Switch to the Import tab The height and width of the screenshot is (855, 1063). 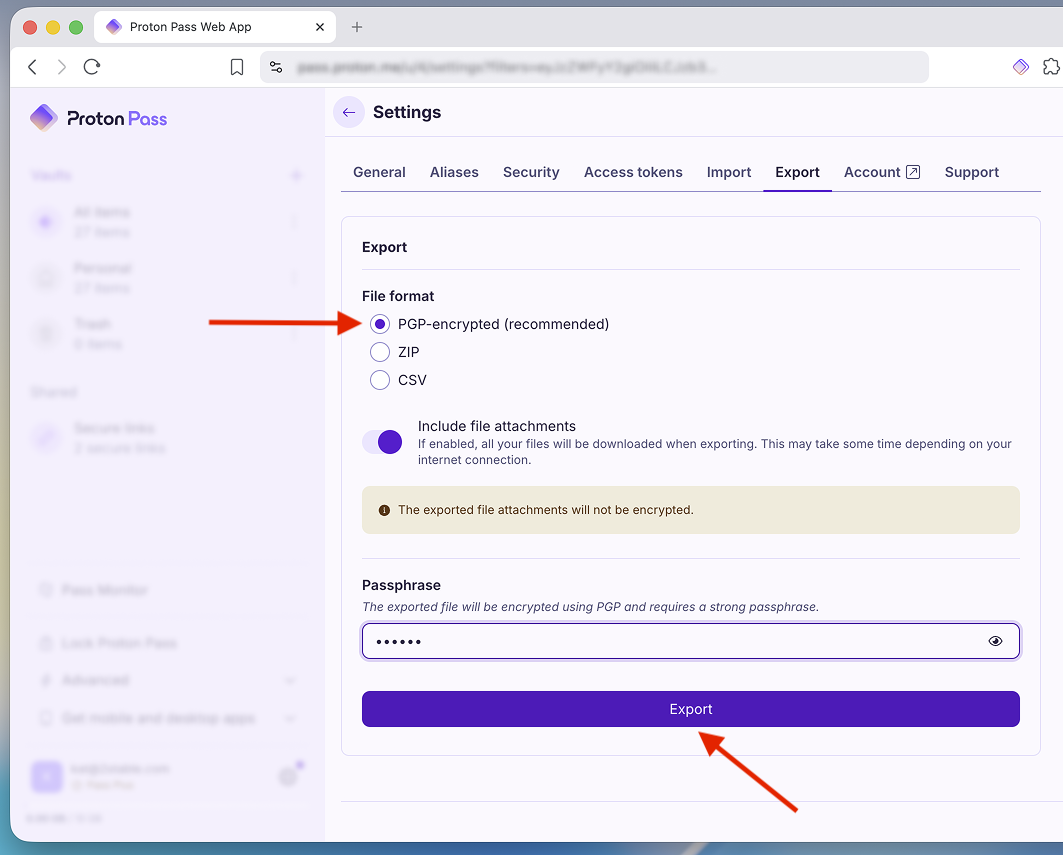tap(729, 172)
